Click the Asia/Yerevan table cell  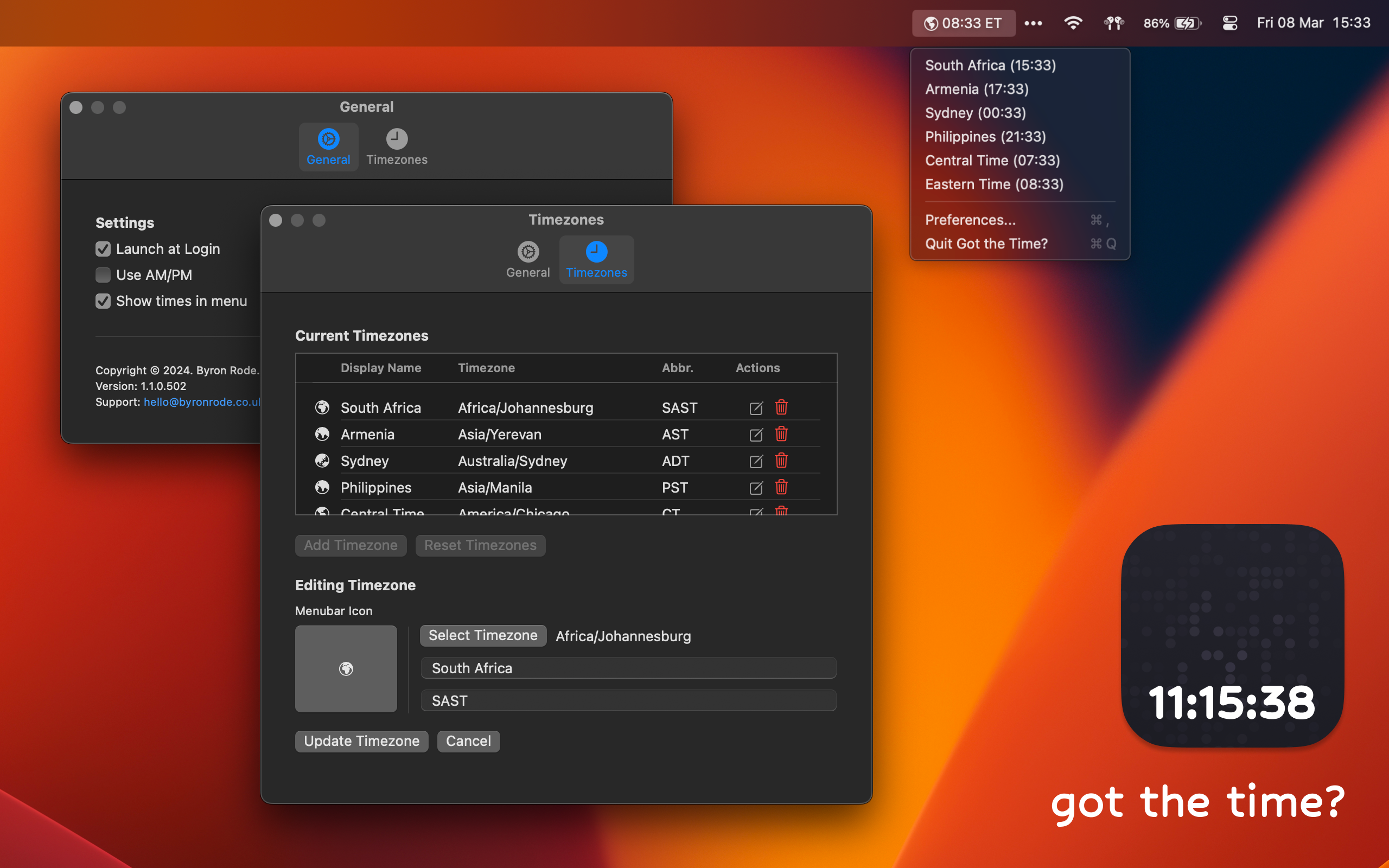pyautogui.click(x=499, y=435)
